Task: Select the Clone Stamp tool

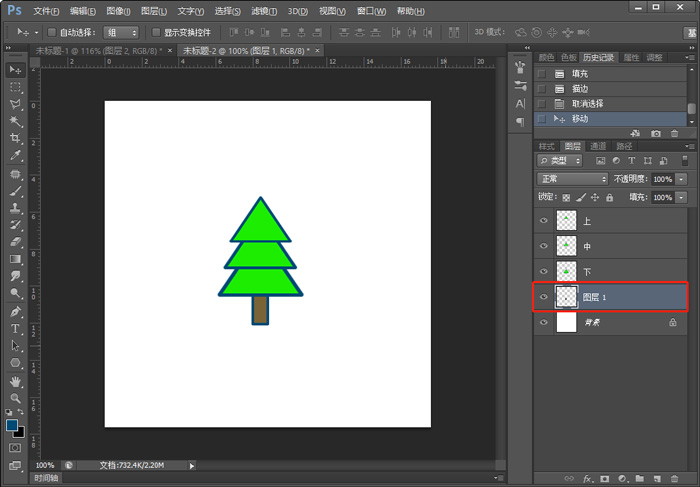Action: pyautogui.click(x=15, y=208)
